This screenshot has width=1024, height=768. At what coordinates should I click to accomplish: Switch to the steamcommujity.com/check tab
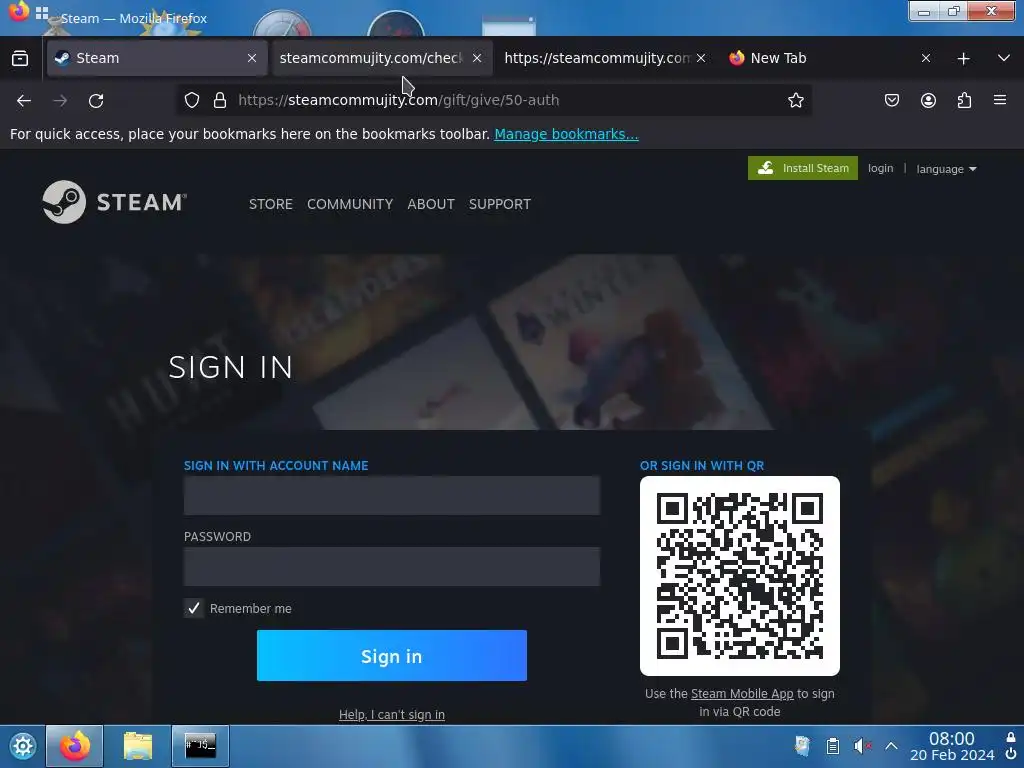point(382,58)
